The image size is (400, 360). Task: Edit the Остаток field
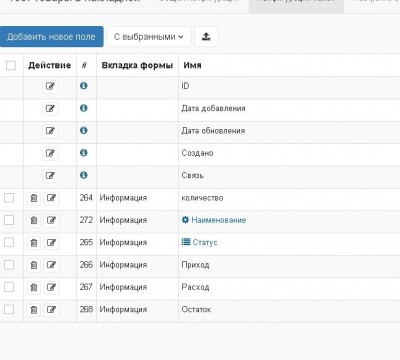51,310
